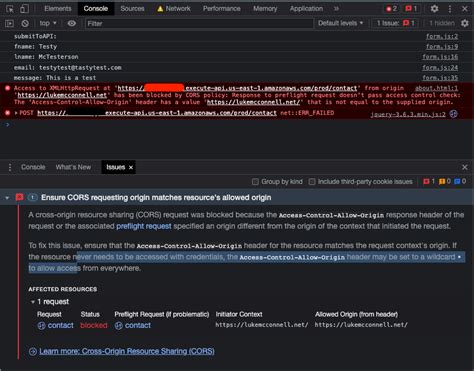
Task: Click the red issue flag icon on CORS issue
Action: pos(19,197)
